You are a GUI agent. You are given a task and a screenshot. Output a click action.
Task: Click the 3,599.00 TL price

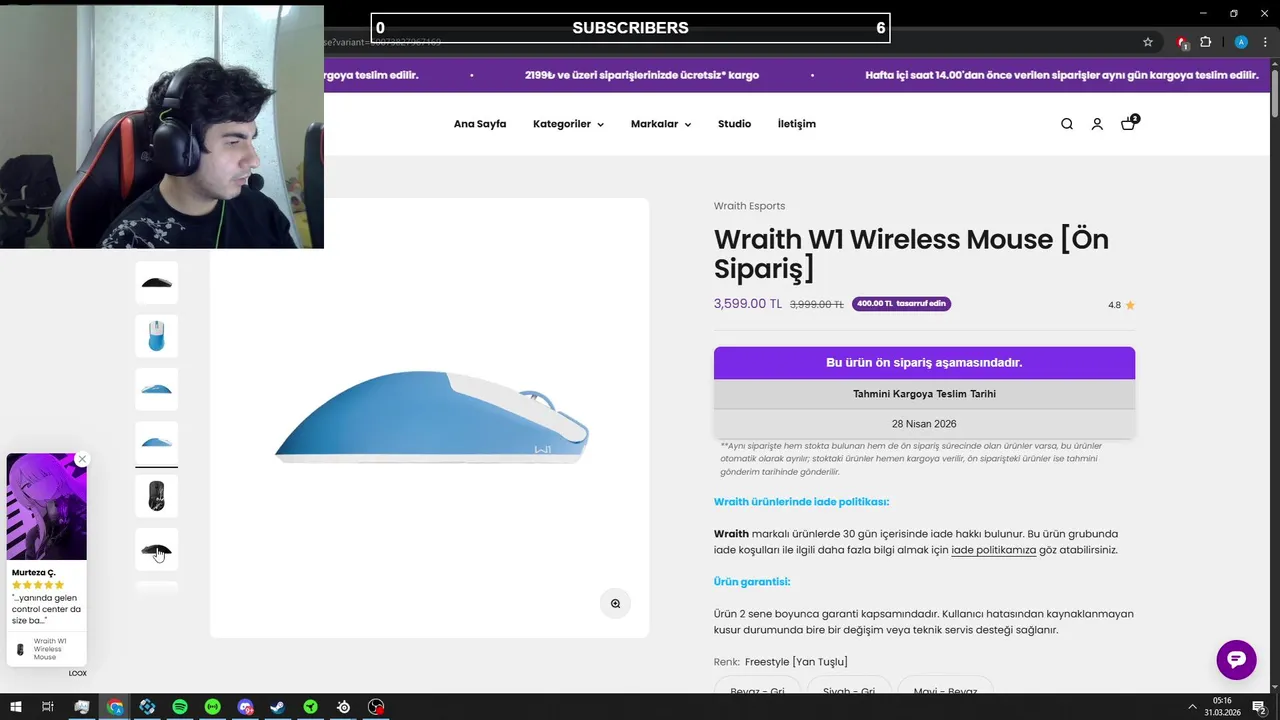click(x=748, y=304)
